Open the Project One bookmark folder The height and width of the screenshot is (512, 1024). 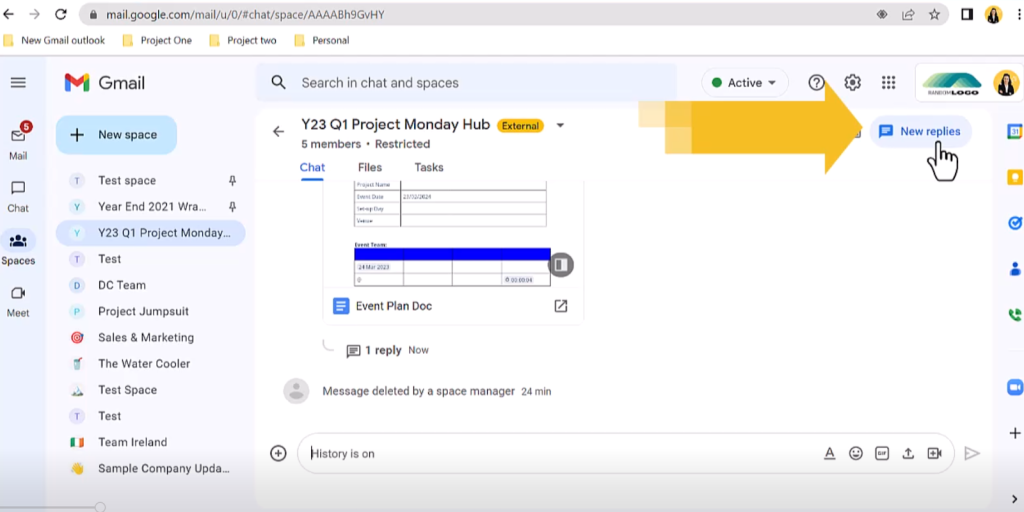(x=157, y=40)
